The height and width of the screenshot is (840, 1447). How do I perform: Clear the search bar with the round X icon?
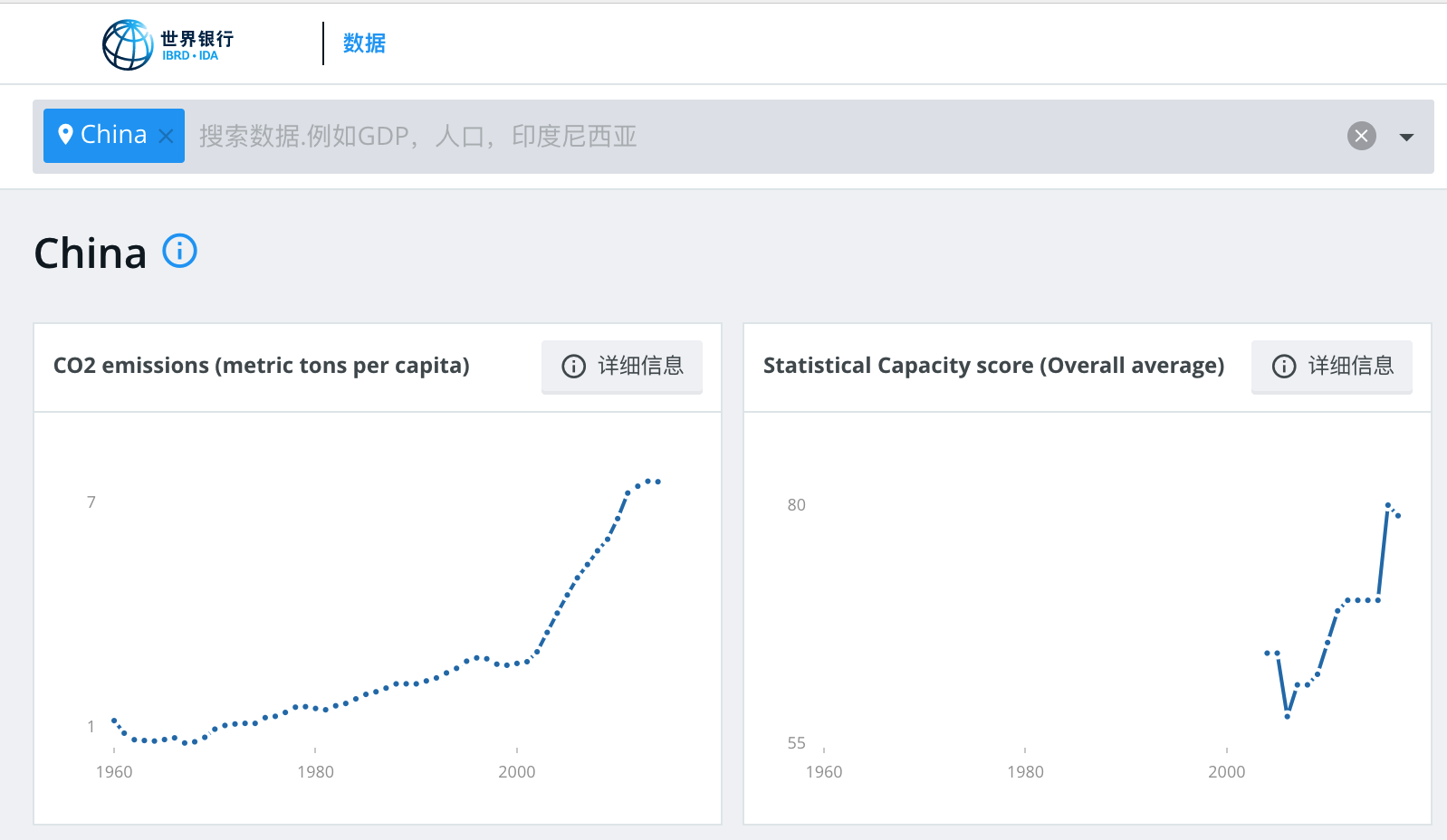coord(1361,136)
